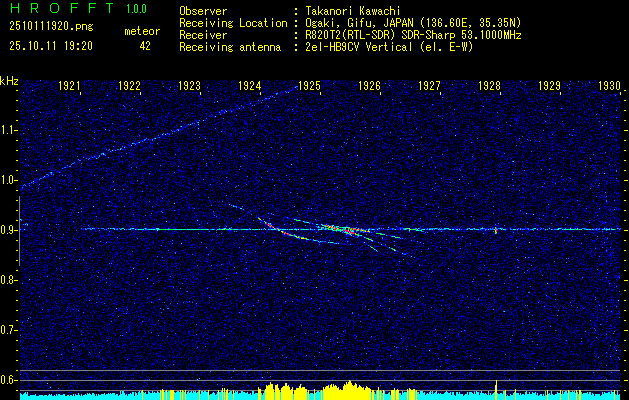Image resolution: width=629 pixels, height=400 pixels.
Task: Click the meteor label
Action: click(x=142, y=31)
